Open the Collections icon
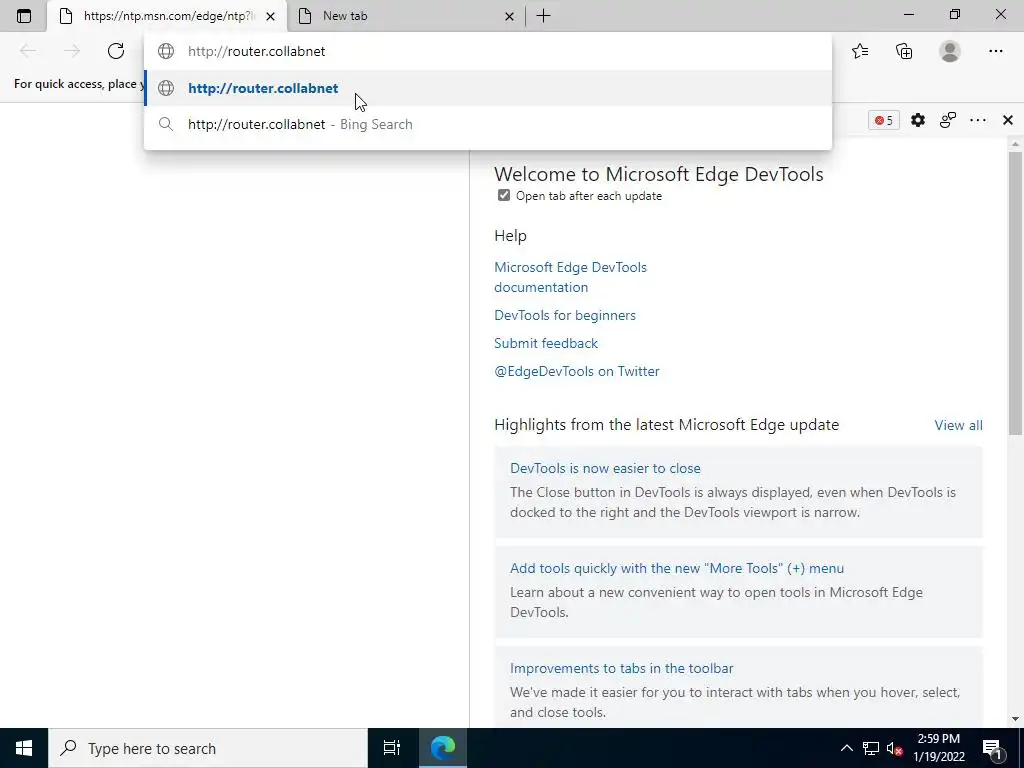 (x=904, y=51)
